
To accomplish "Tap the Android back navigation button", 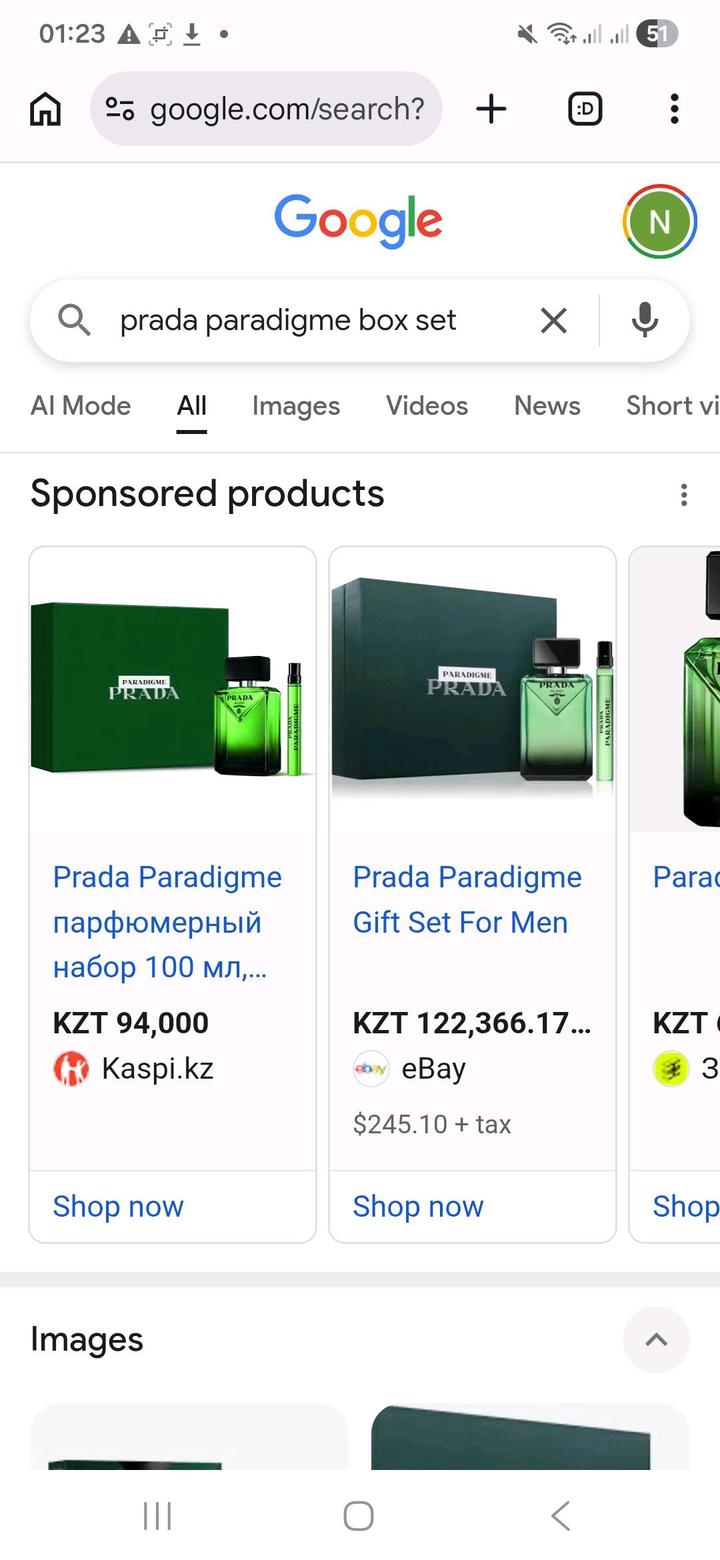I will (561, 1516).
